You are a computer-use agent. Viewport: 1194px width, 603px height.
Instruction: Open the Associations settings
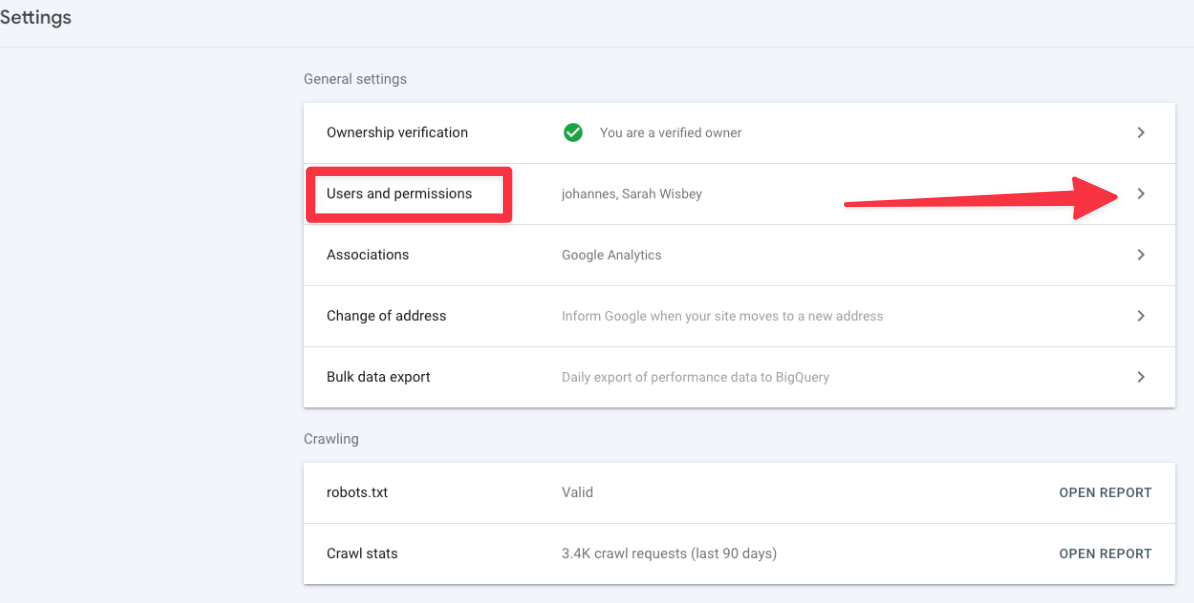tap(367, 254)
